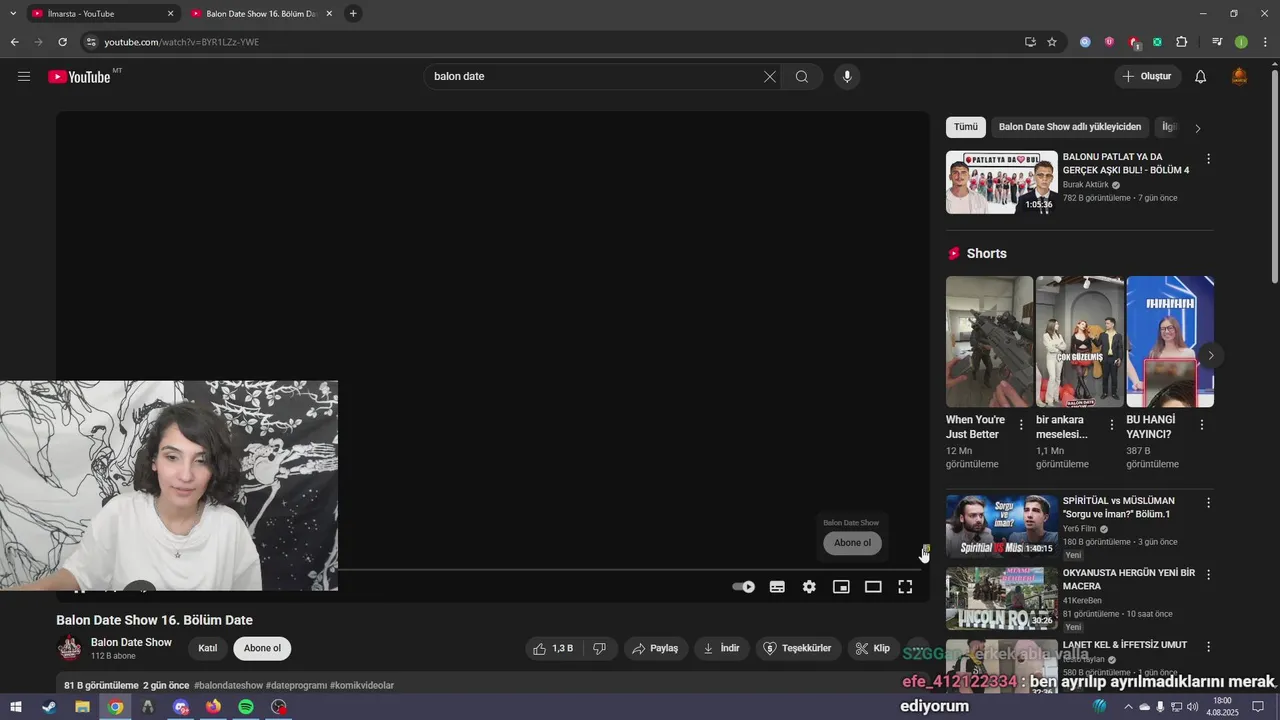Viewport: 1280px width, 720px height.
Task: Clear the search box with the X
Action: pyautogui.click(x=770, y=77)
